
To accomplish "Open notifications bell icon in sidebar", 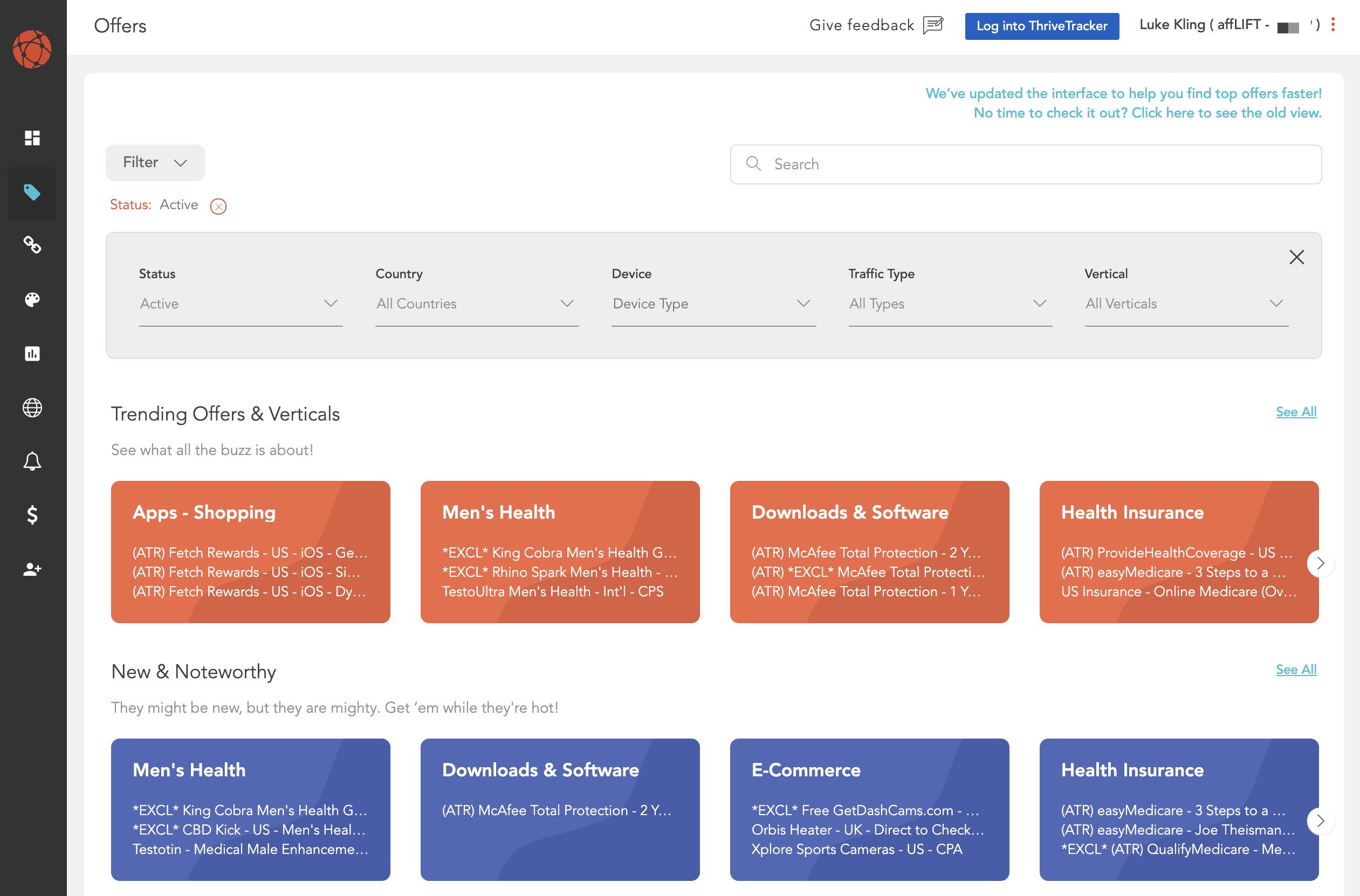I will click(x=32, y=461).
